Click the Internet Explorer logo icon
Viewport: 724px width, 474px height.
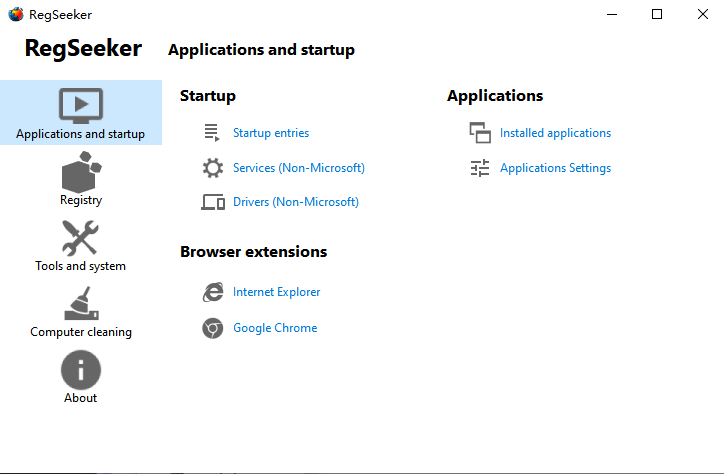[x=212, y=292]
